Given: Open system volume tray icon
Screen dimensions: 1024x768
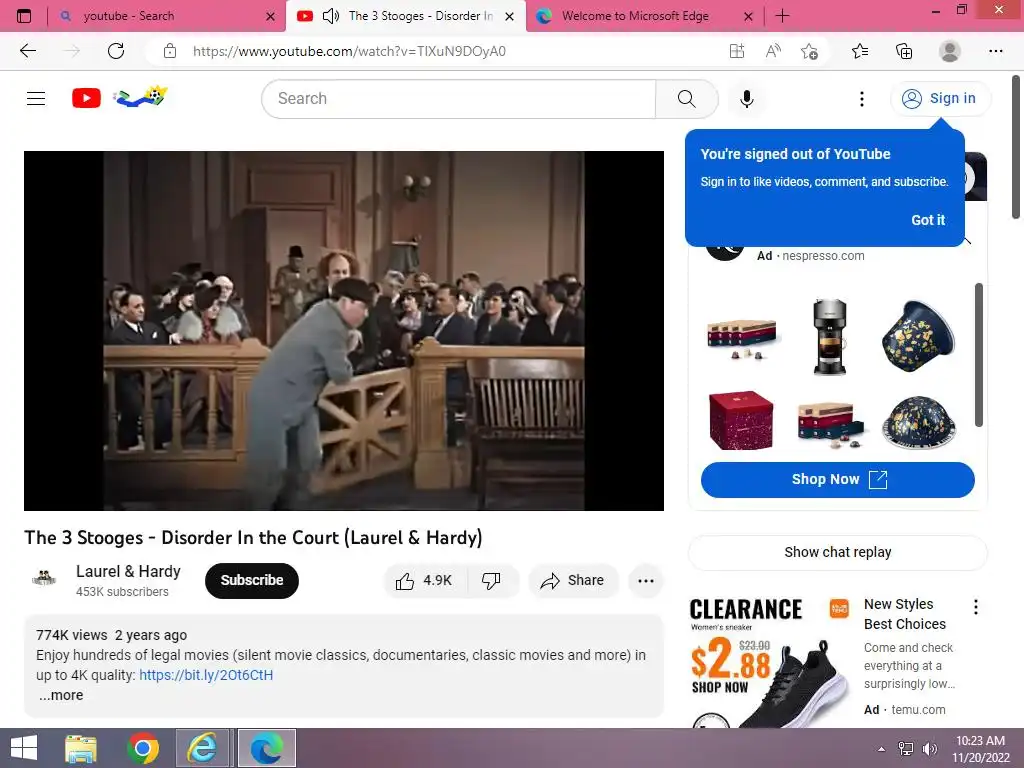Looking at the screenshot, I should click(x=930, y=749).
